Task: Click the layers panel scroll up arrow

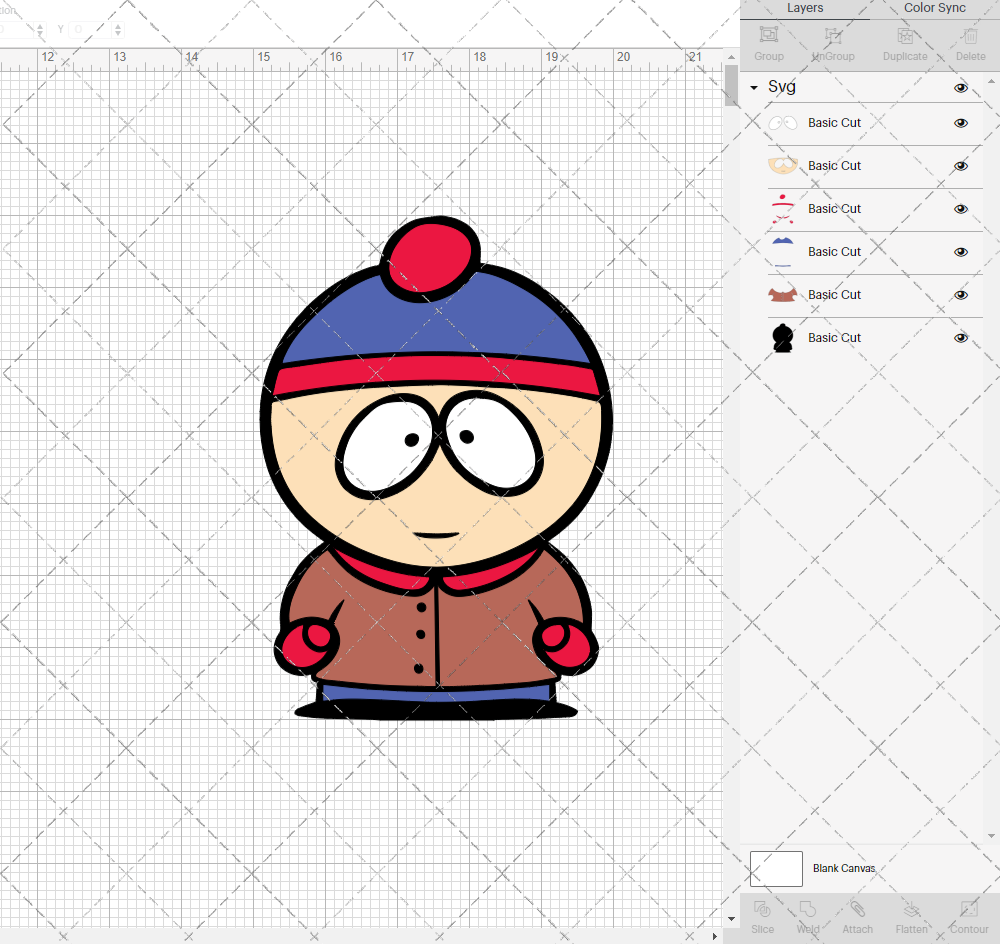Action: pyautogui.click(x=990, y=82)
